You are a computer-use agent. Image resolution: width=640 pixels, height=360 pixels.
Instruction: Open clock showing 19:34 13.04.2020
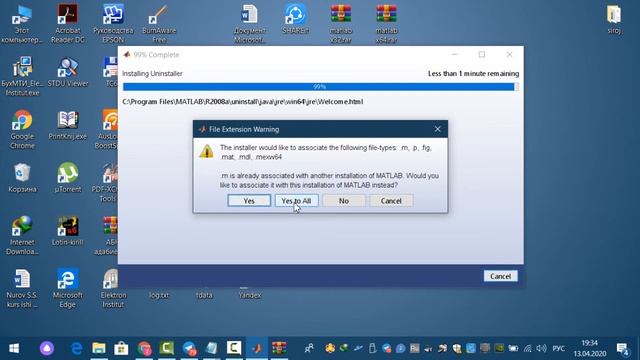coord(590,348)
